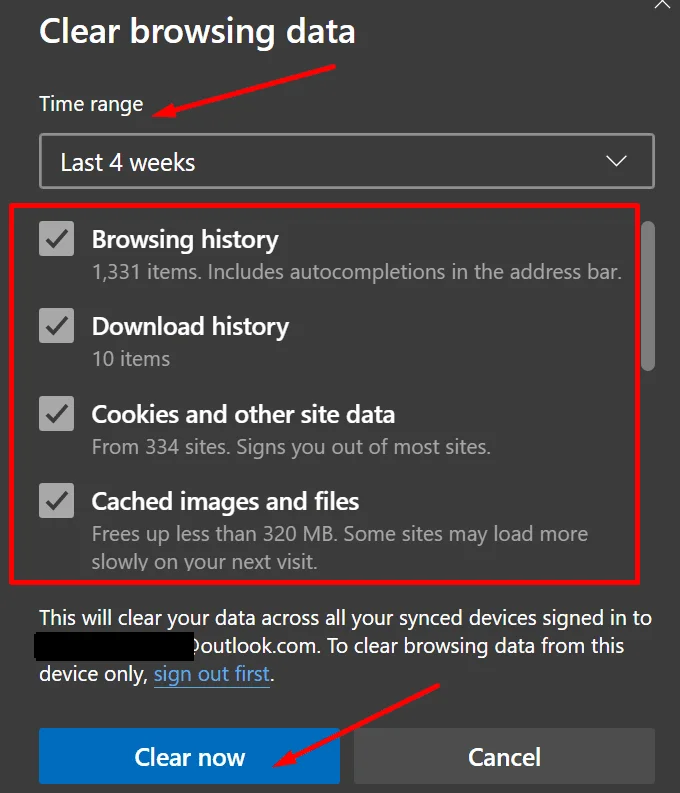Cancel clearing browsing data

tap(504, 756)
